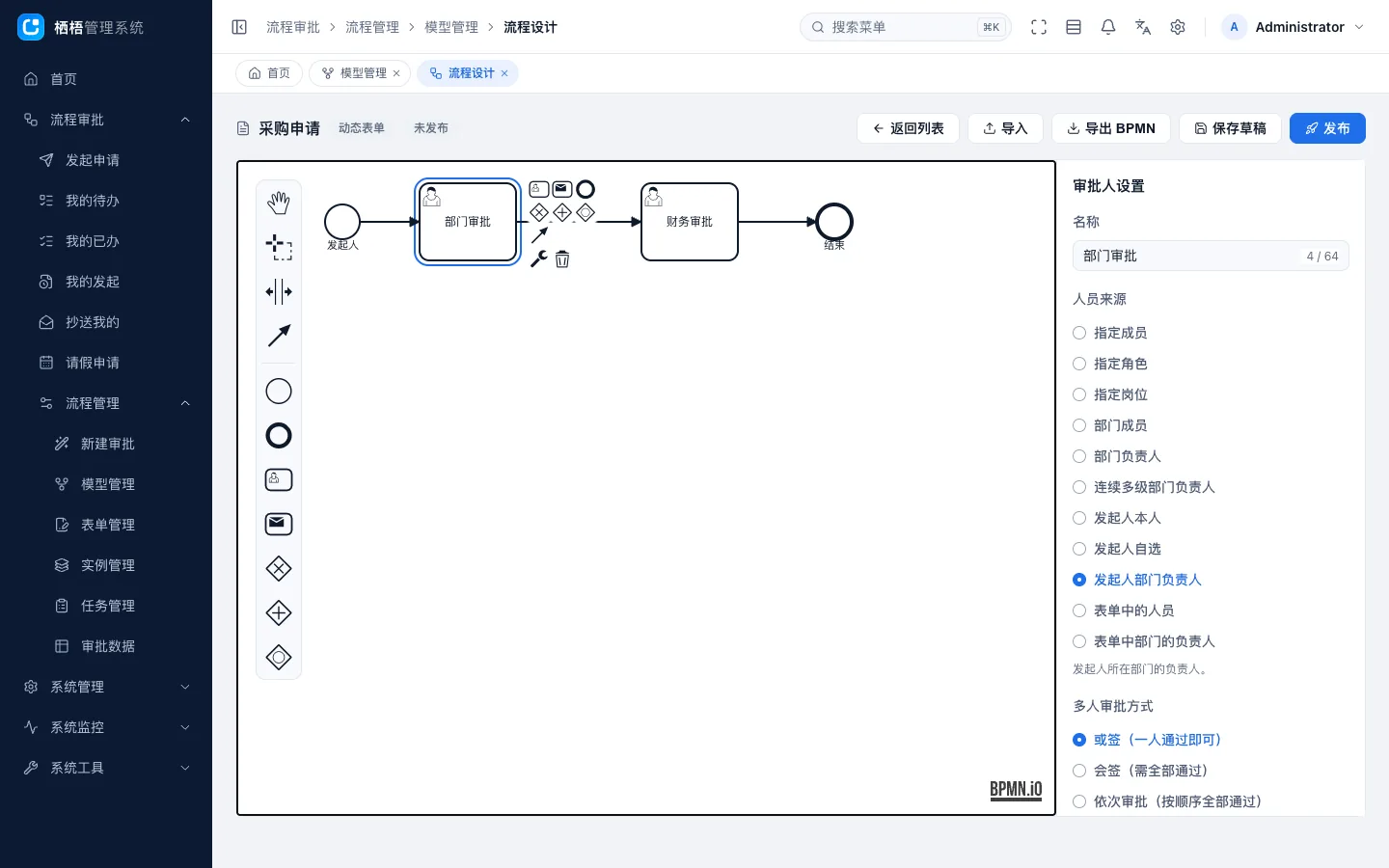Open the language switcher icon
Screen dimensions: 1389x868
(x=1143, y=27)
